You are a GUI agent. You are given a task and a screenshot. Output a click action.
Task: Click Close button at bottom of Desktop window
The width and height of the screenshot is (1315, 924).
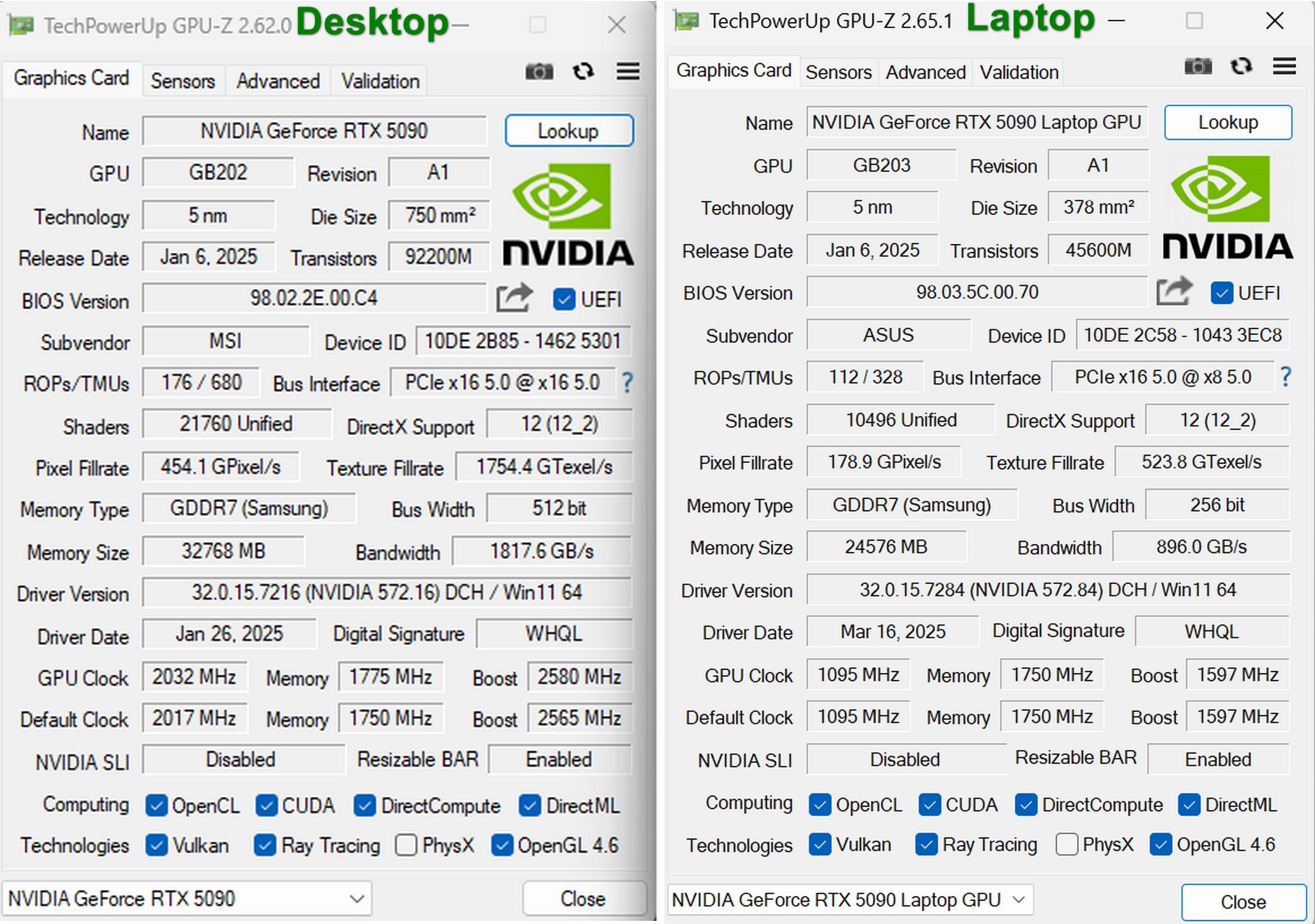tap(583, 899)
